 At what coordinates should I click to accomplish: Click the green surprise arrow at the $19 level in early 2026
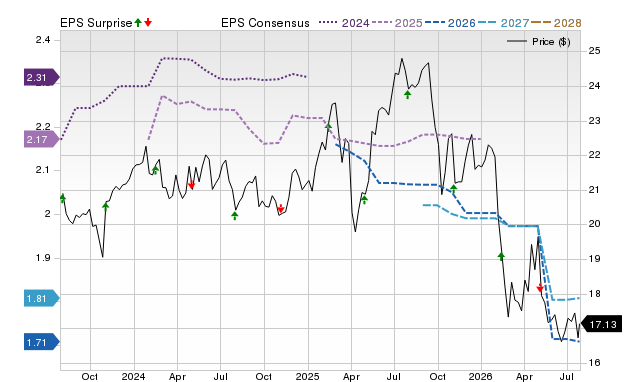coord(501,256)
